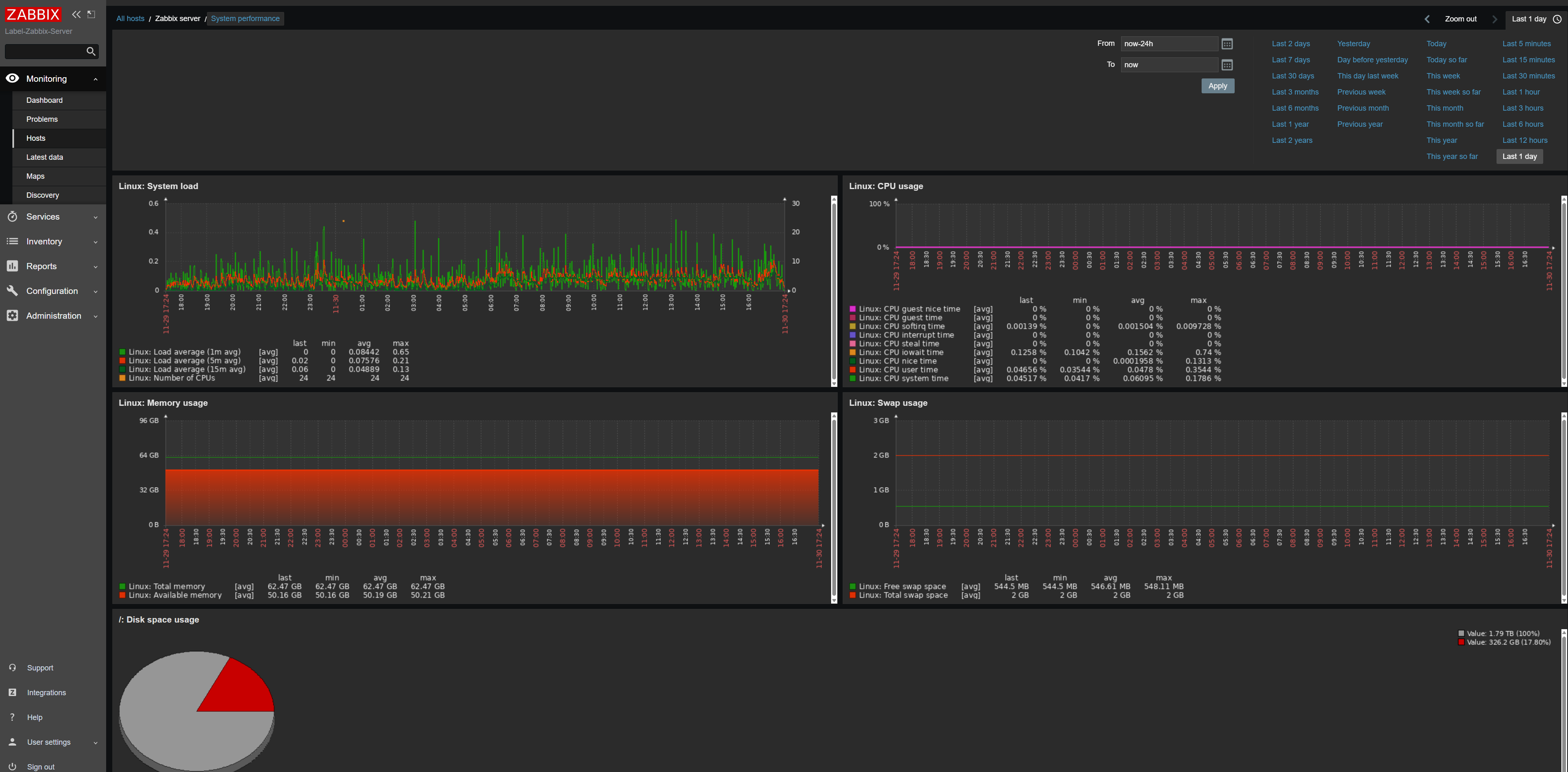Viewport: 1568px width, 772px height.
Task: Collapse the Monitoring menu chevron
Action: click(x=95, y=78)
